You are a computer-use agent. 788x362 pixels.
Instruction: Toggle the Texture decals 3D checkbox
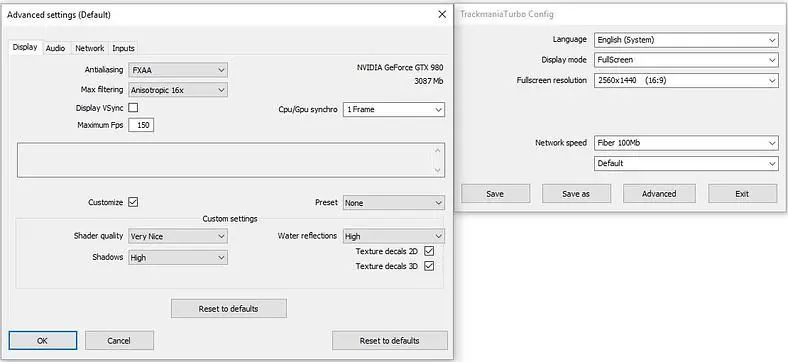[x=429, y=266]
